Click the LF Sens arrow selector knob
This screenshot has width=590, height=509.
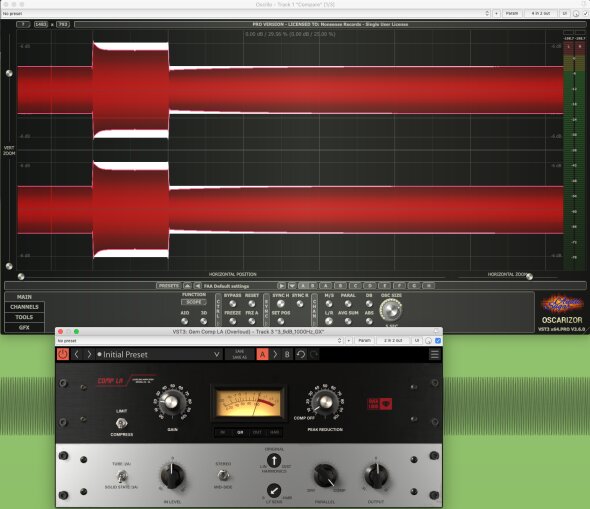(x=274, y=490)
